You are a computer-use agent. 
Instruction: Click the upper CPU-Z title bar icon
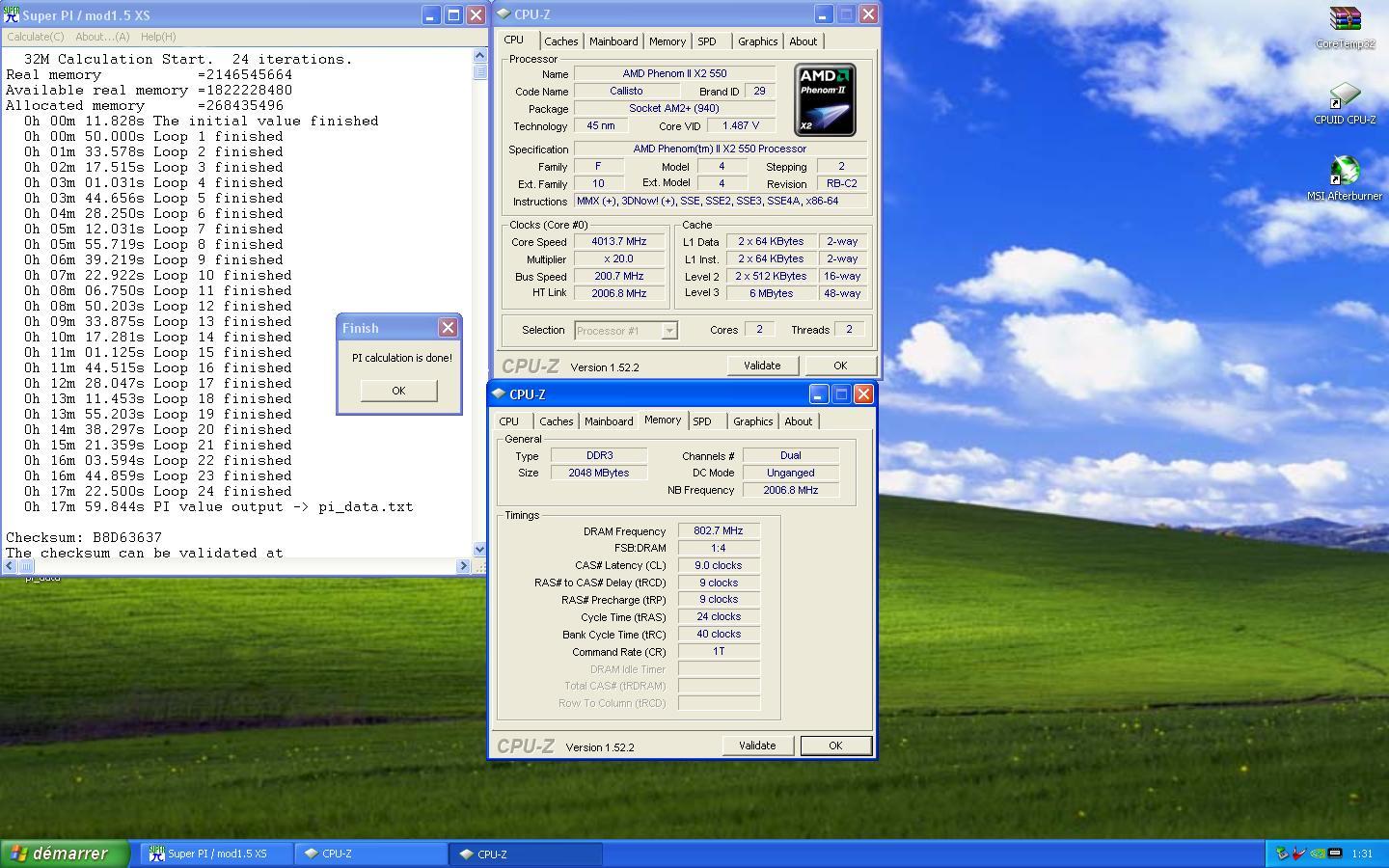504,14
